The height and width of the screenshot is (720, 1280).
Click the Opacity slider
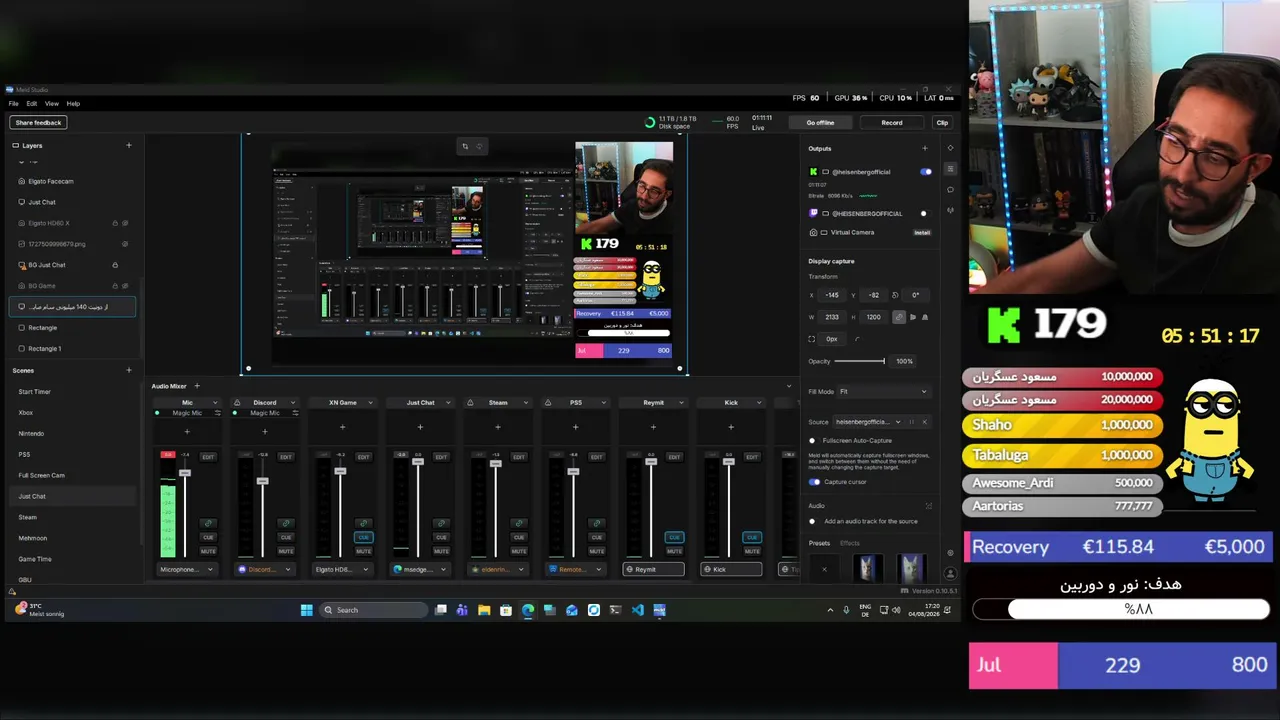click(860, 361)
